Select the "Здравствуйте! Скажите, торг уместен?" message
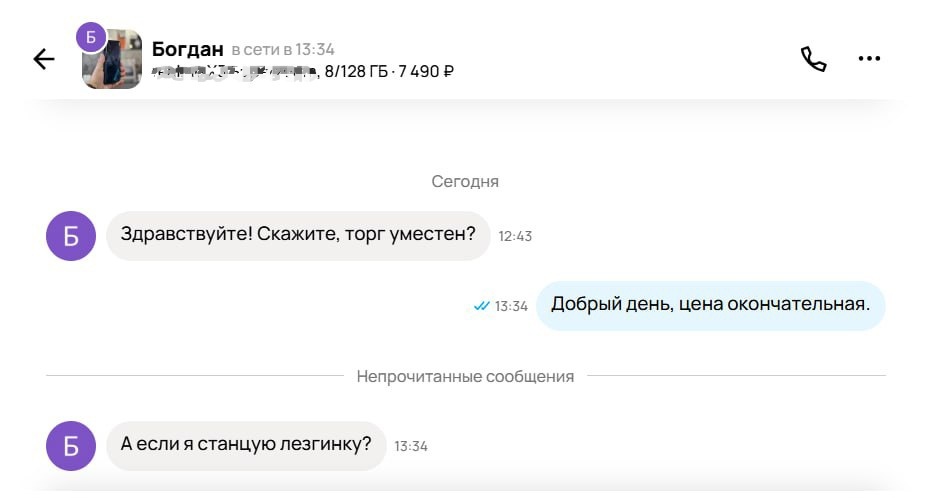Image resolution: width=944 pixels, height=498 pixels. pyautogui.click(x=298, y=236)
